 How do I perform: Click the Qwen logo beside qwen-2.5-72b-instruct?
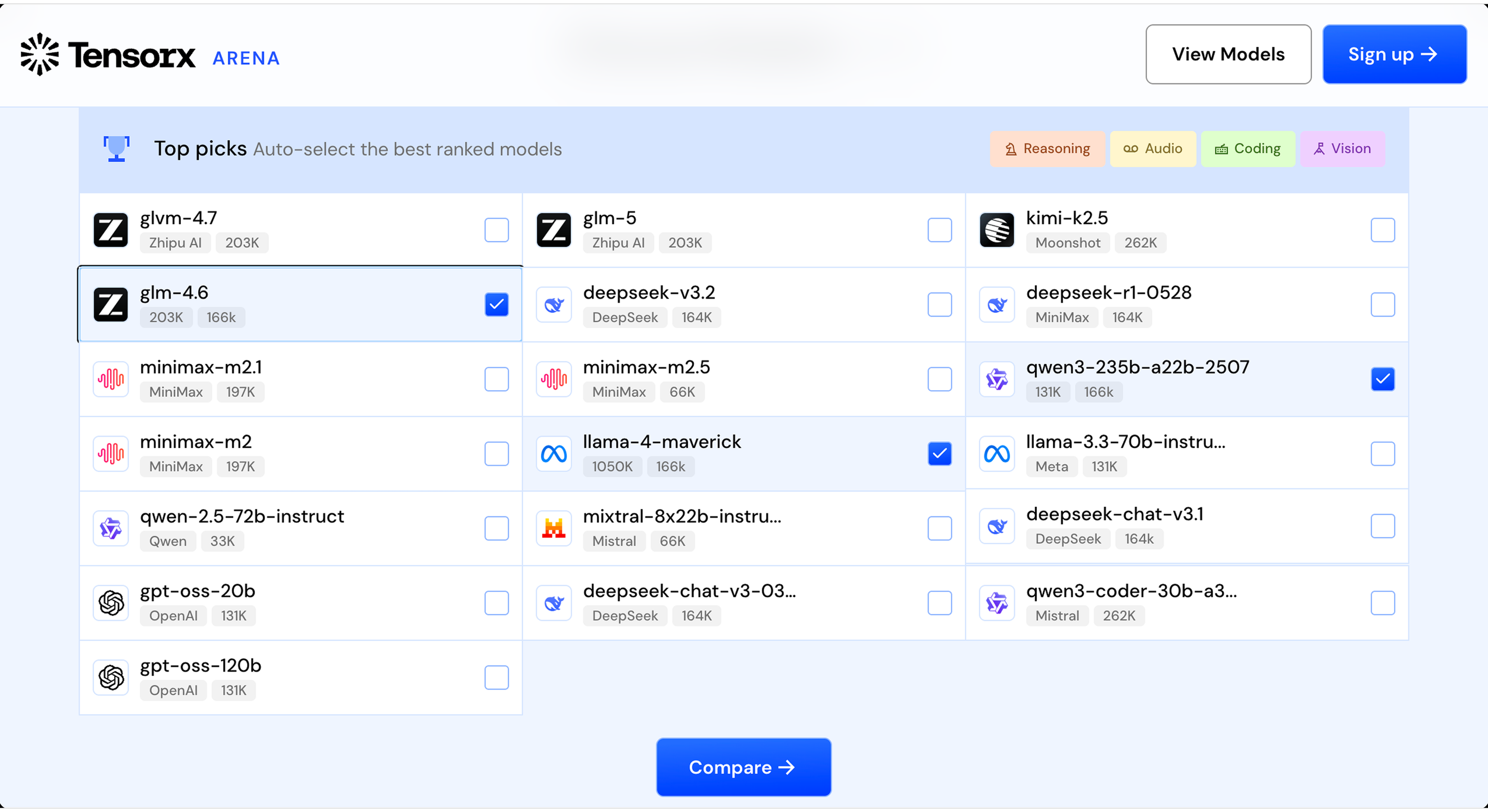point(111,528)
